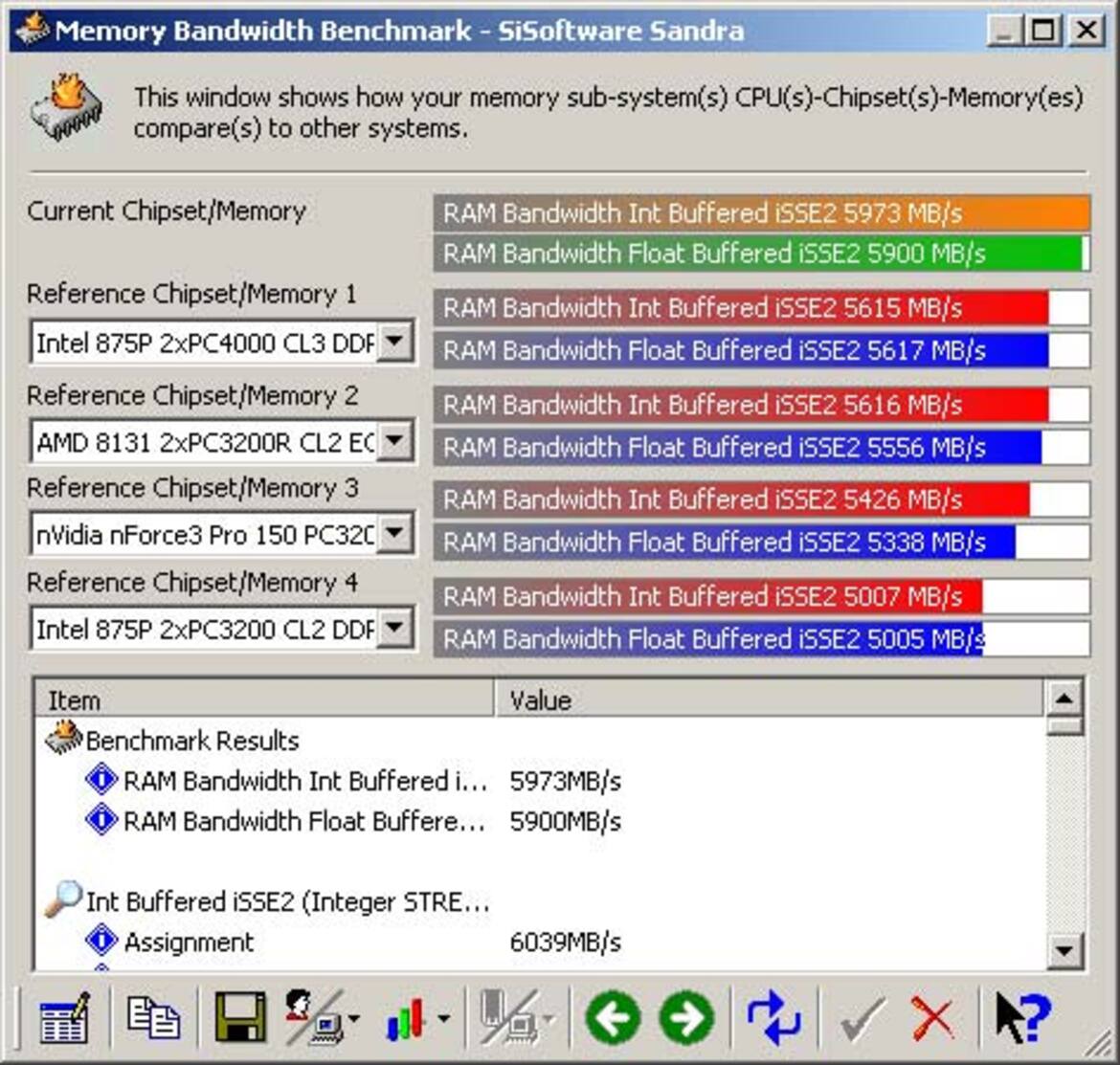Select the Intel 875P 2xPC4000 CL3 combo box
The height and width of the screenshot is (1065, 1120).
(x=221, y=342)
